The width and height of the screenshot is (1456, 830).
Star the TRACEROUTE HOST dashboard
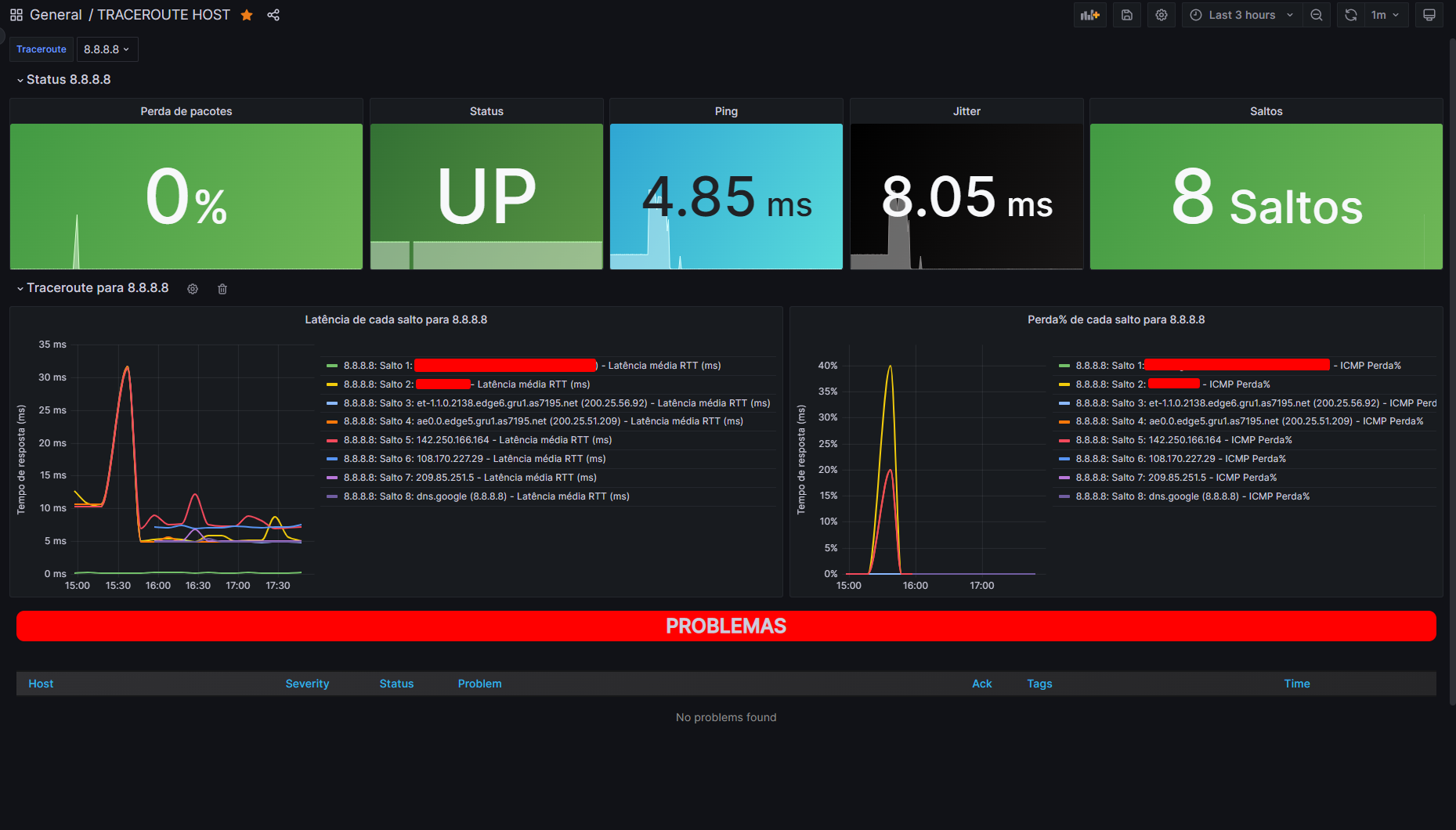coord(247,15)
